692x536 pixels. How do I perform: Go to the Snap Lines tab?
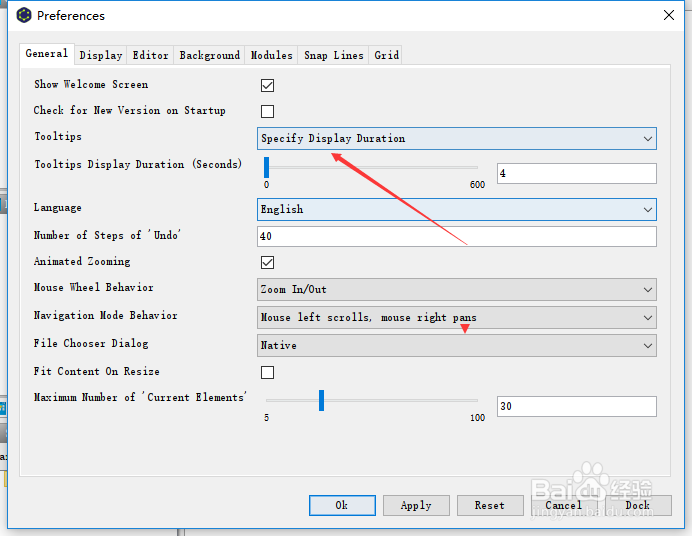334,55
